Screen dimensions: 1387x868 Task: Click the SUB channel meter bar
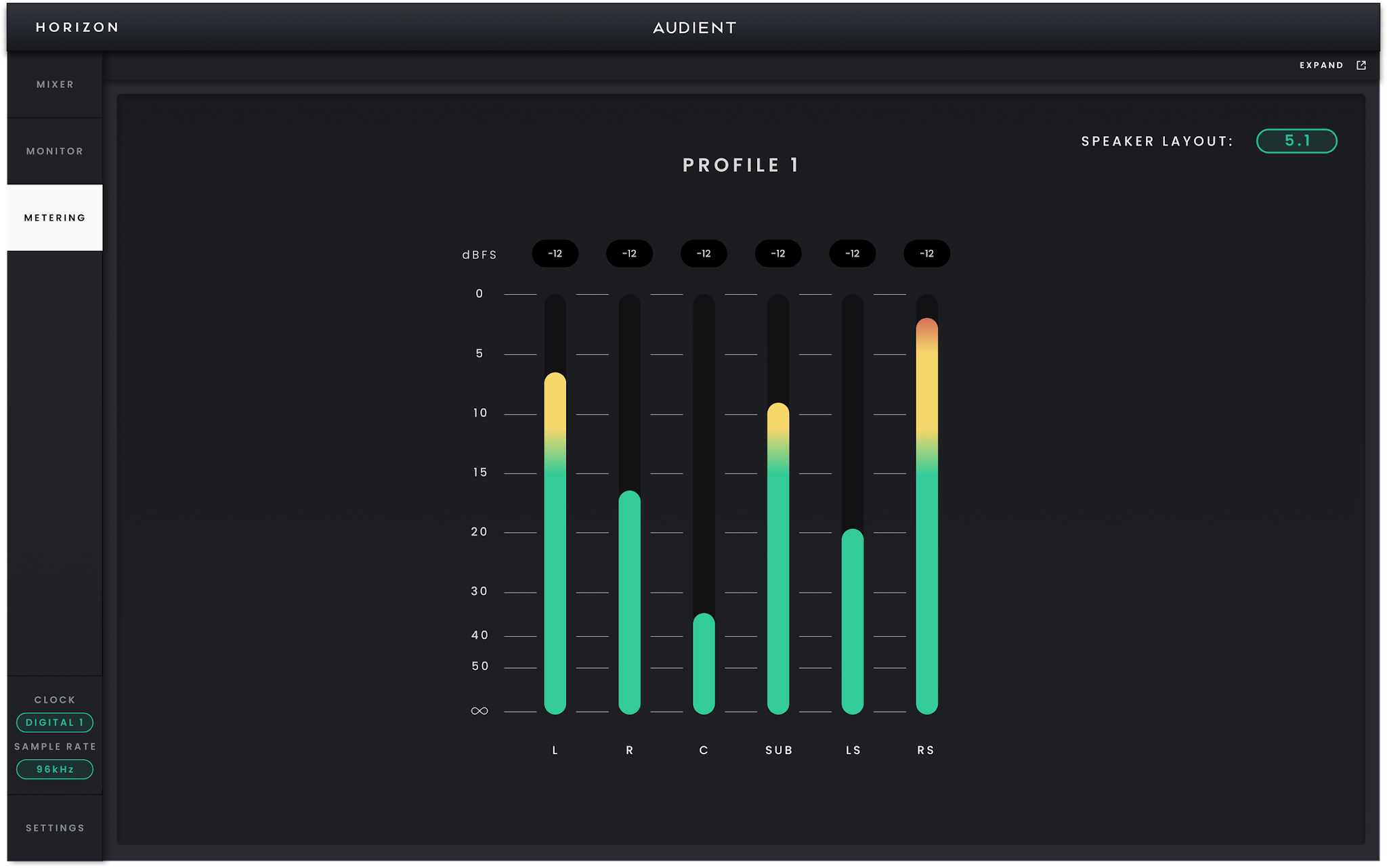click(778, 504)
